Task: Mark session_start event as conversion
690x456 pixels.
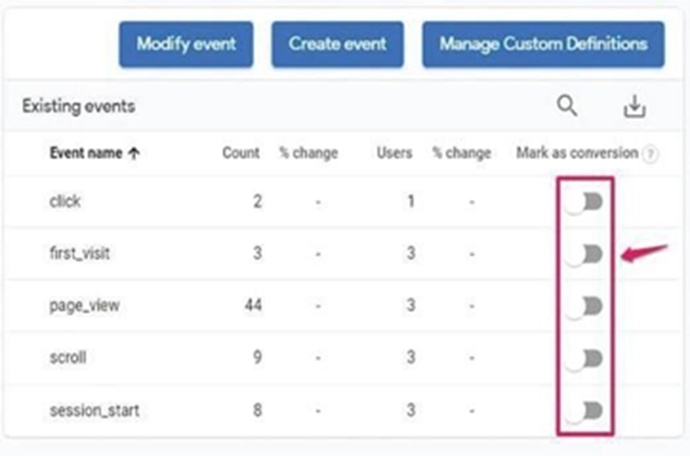Action: coord(584,411)
